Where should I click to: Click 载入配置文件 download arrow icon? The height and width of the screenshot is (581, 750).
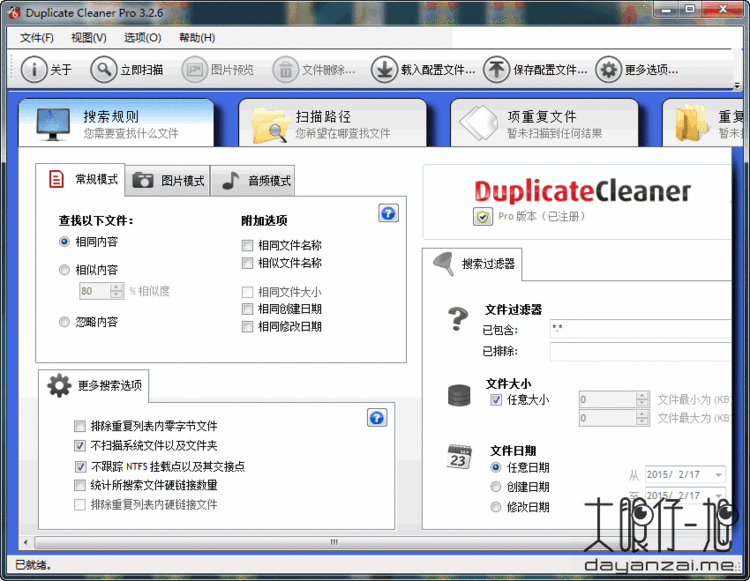384,70
